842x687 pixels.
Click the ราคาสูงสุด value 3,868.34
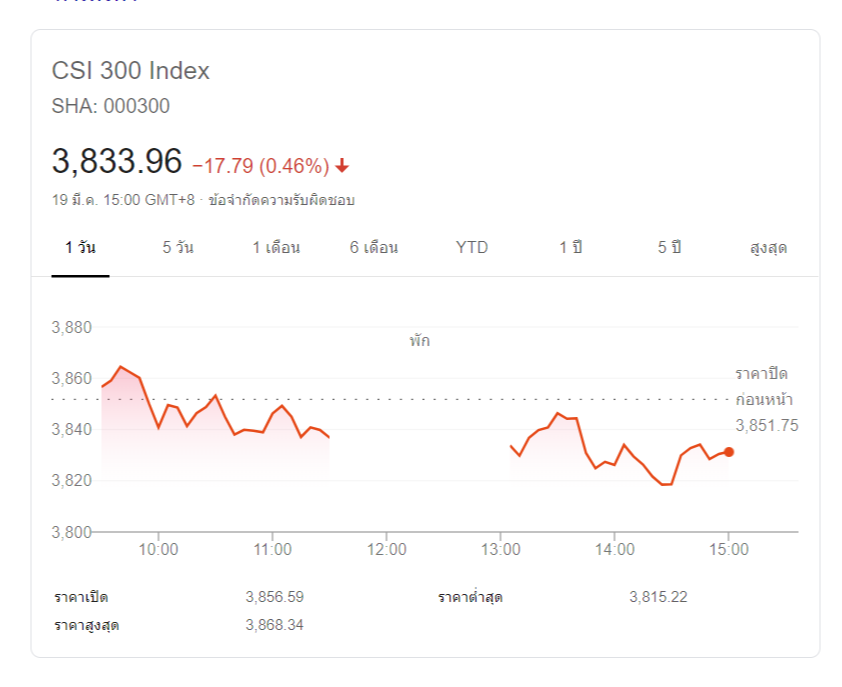pyautogui.click(x=274, y=625)
